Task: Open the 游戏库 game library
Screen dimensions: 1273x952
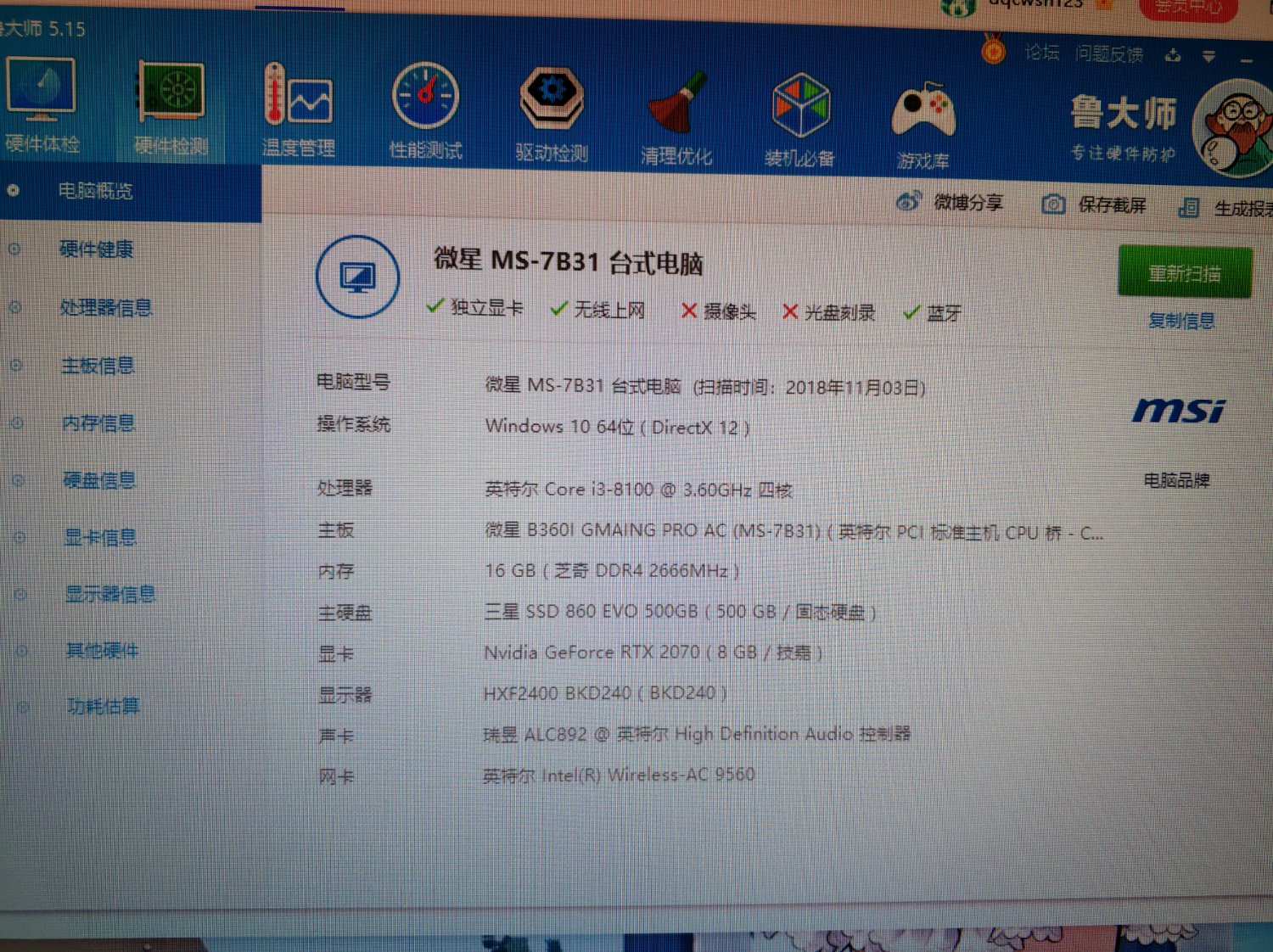Action: click(x=923, y=125)
